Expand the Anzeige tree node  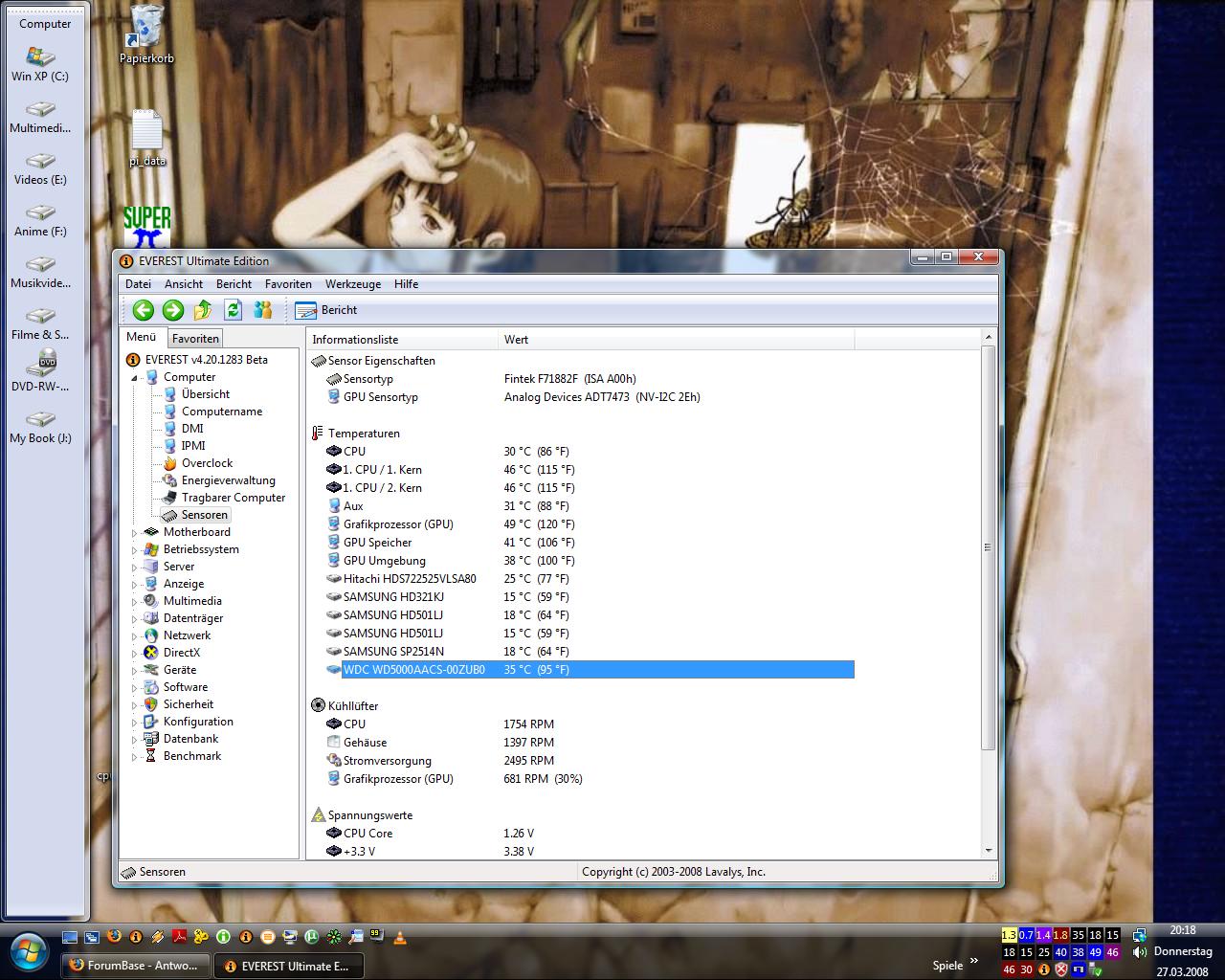click(x=135, y=585)
